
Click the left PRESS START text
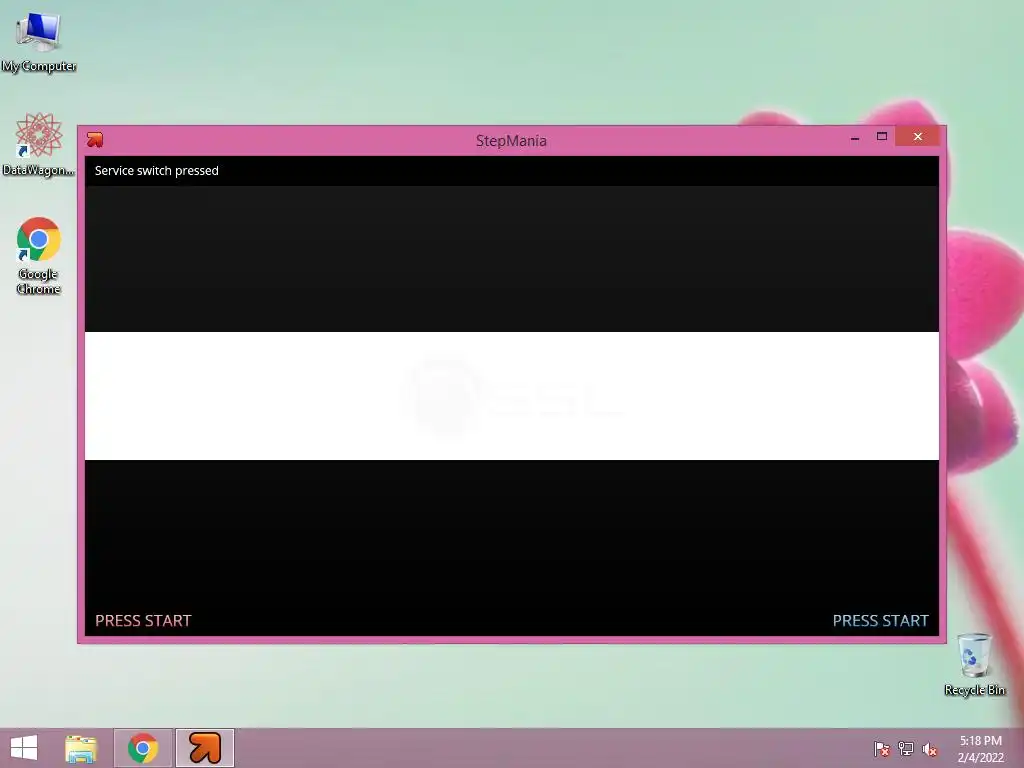[x=143, y=620]
